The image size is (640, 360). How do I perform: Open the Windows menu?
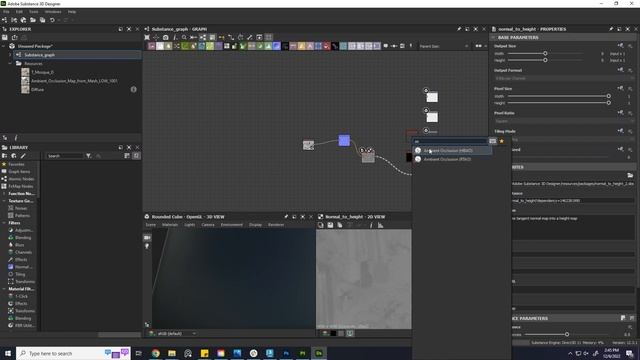tap(53, 12)
